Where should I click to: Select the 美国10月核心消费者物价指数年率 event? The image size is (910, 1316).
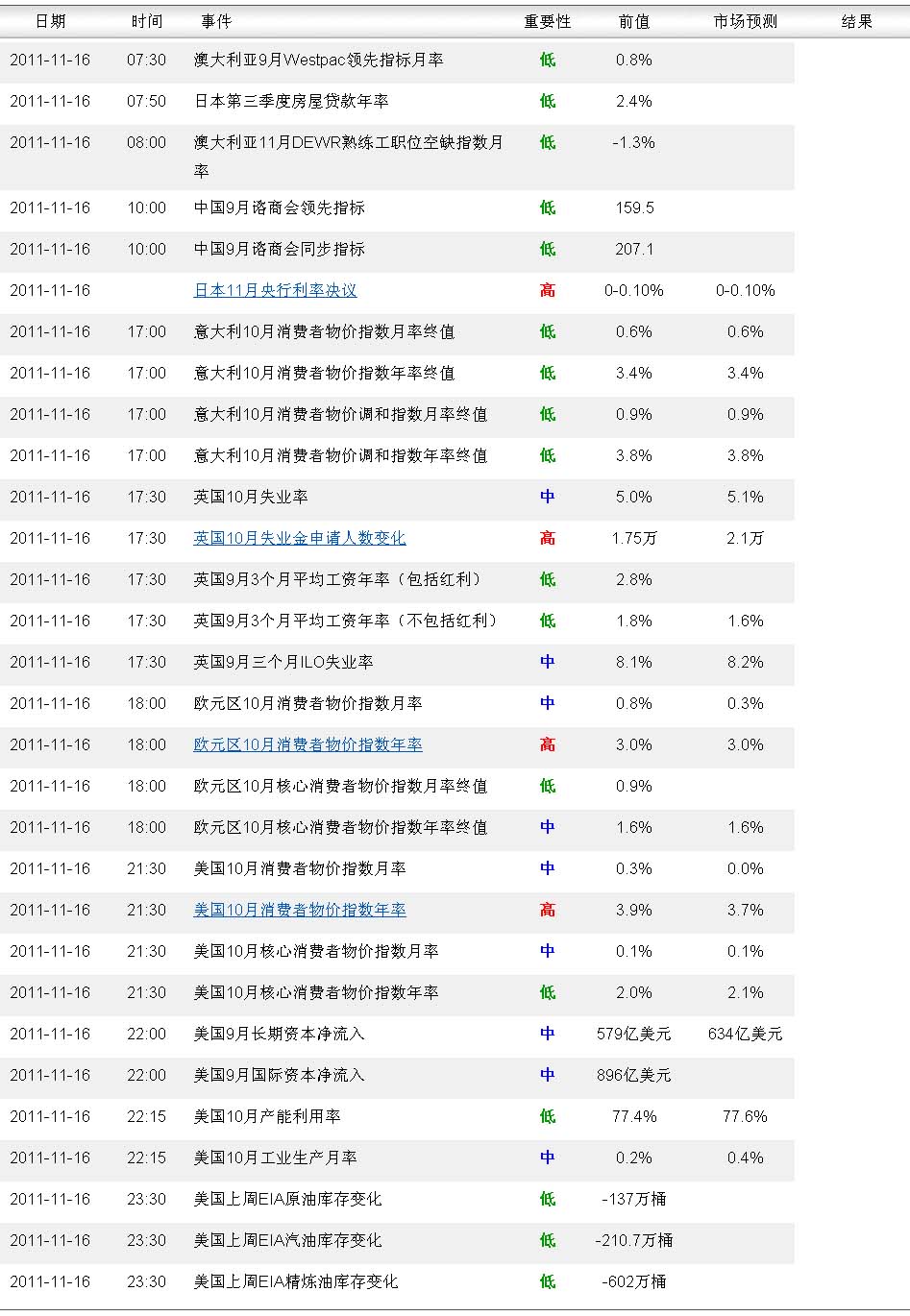[316, 992]
